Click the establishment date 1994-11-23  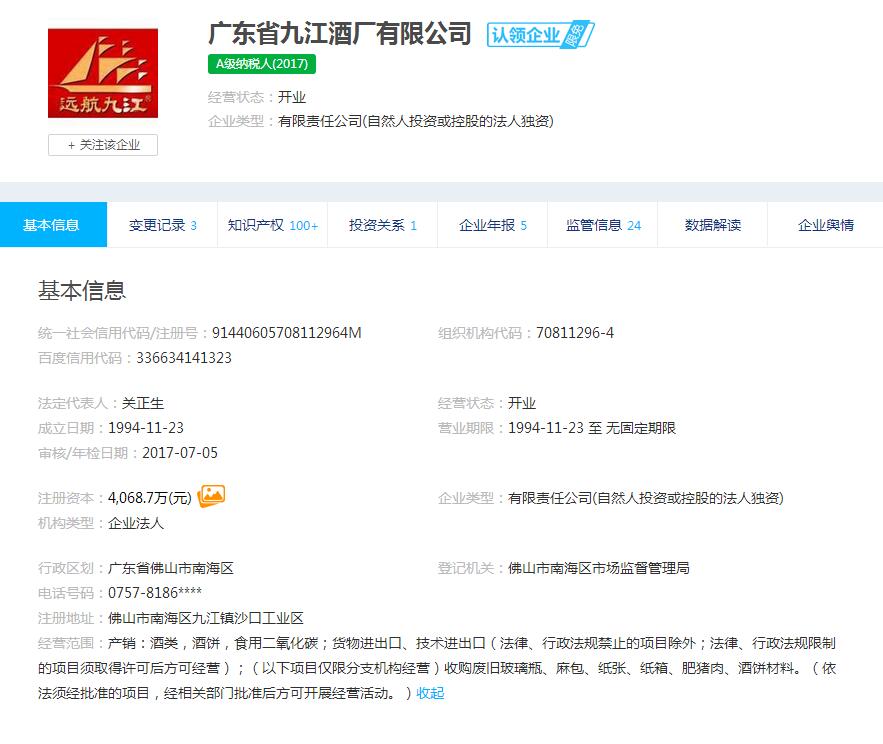pos(146,428)
